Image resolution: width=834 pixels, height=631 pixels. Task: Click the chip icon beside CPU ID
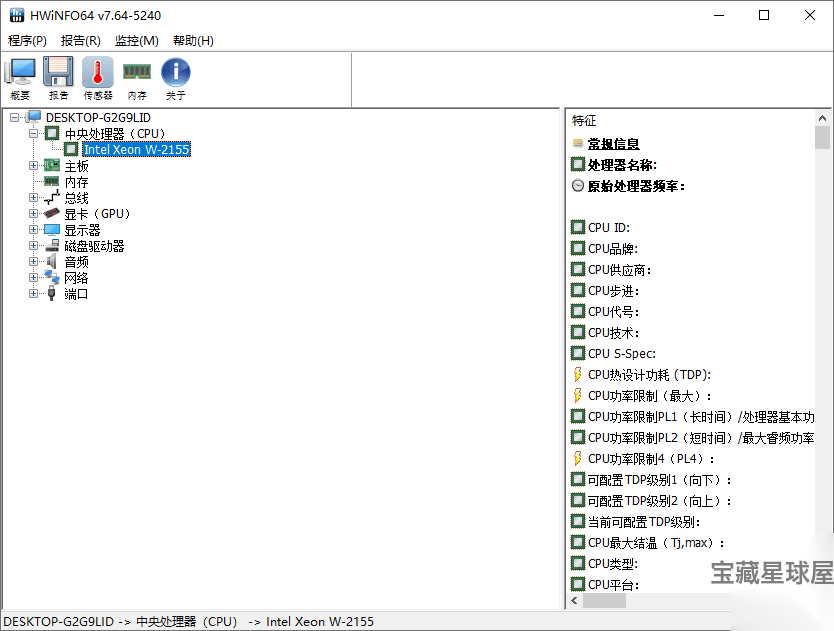pyautogui.click(x=578, y=227)
